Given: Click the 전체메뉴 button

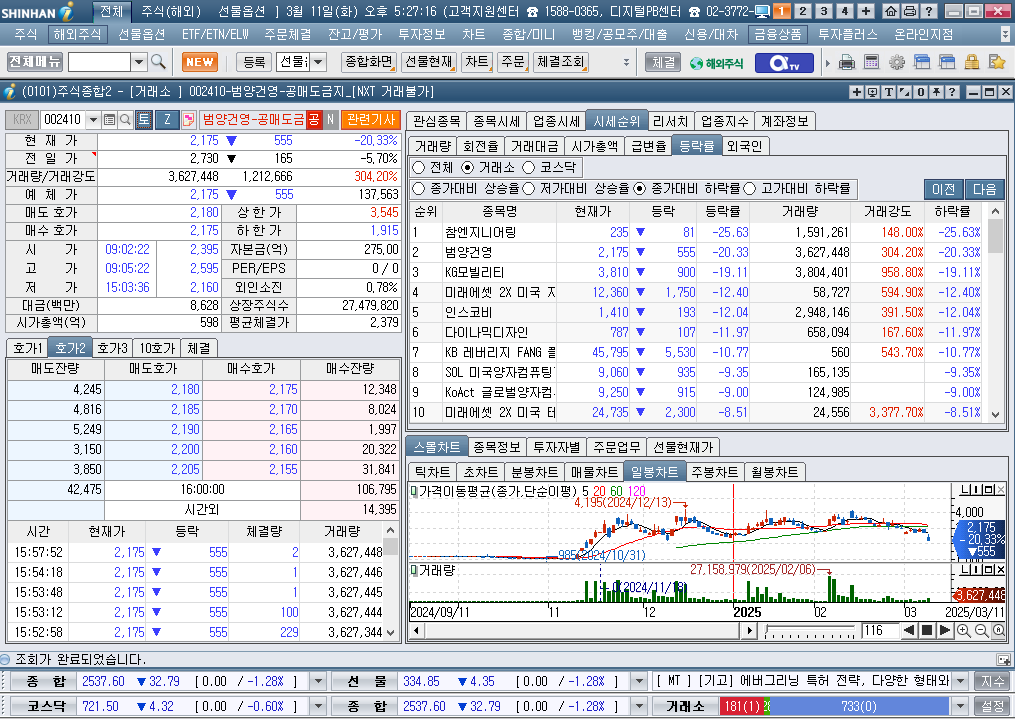Looking at the screenshot, I should 35,62.
